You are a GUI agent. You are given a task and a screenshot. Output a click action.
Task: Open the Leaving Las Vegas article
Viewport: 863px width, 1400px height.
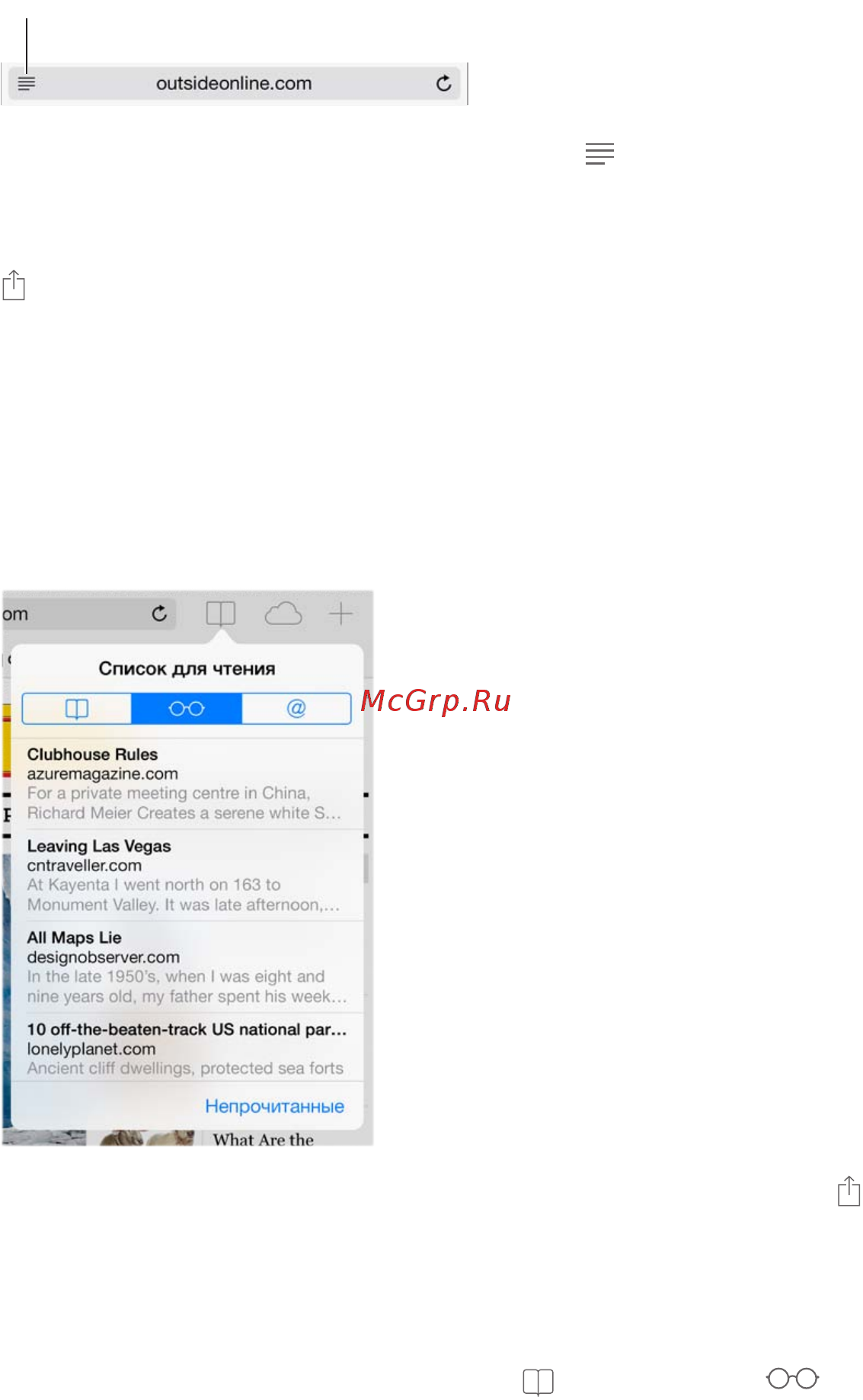[187, 875]
